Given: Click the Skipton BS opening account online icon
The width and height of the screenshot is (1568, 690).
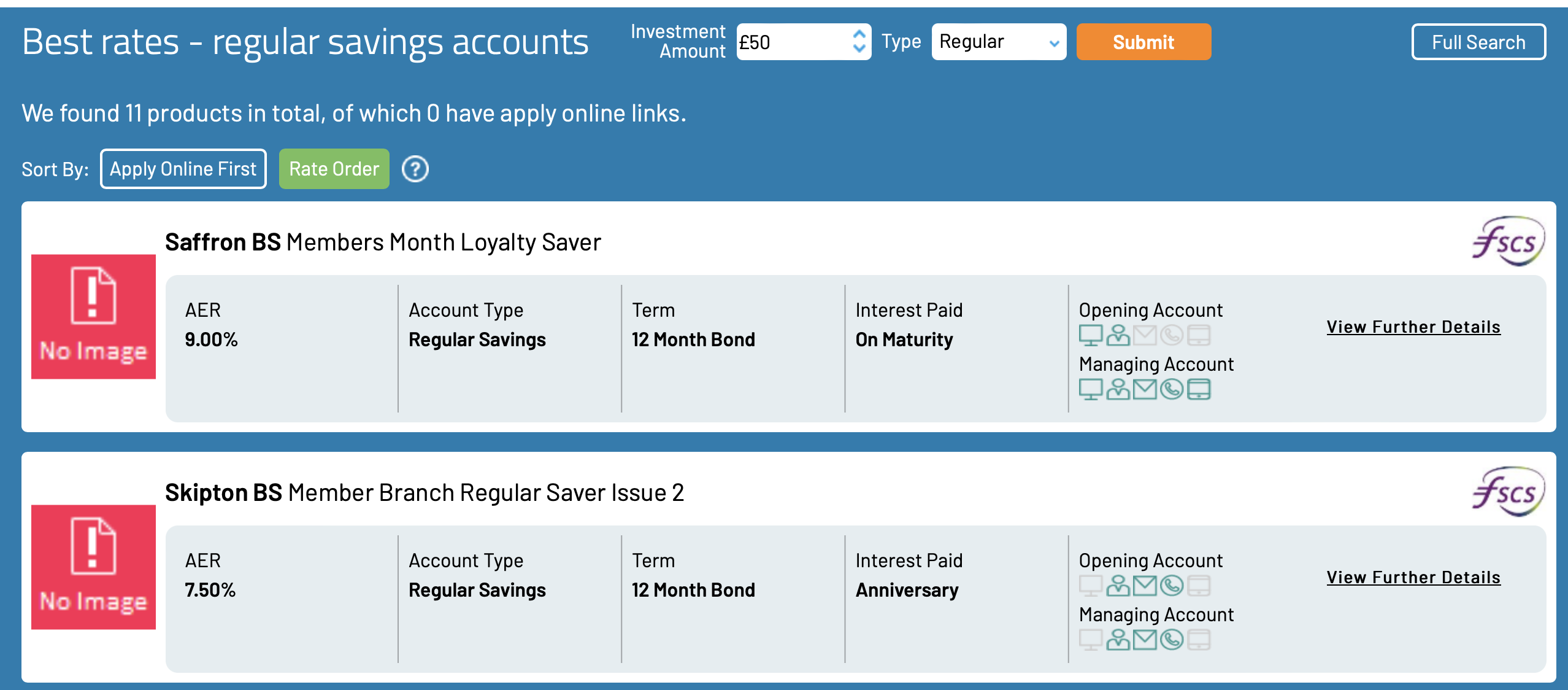Looking at the screenshot, I should click(1091, 586).
